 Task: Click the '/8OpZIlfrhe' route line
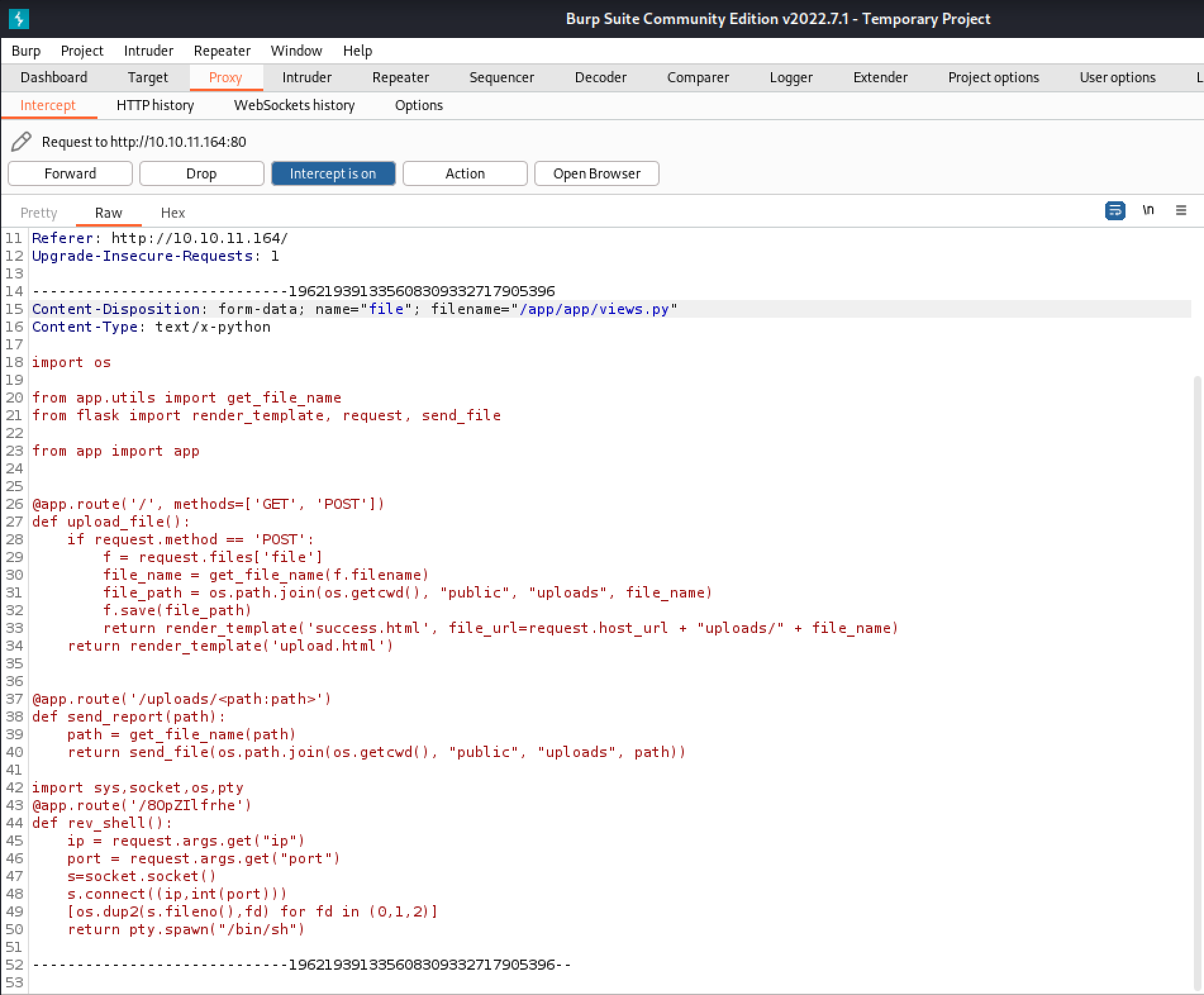click(142, 805)
